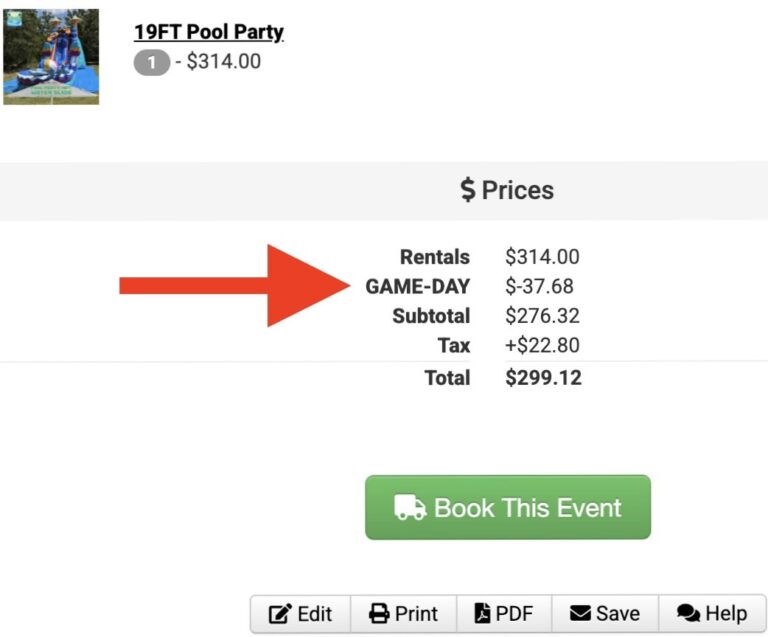Click the red arrow pointing to GAME-DAY
Image resolution: width=768 pixels, height=637 pixels.
[235, 285]
